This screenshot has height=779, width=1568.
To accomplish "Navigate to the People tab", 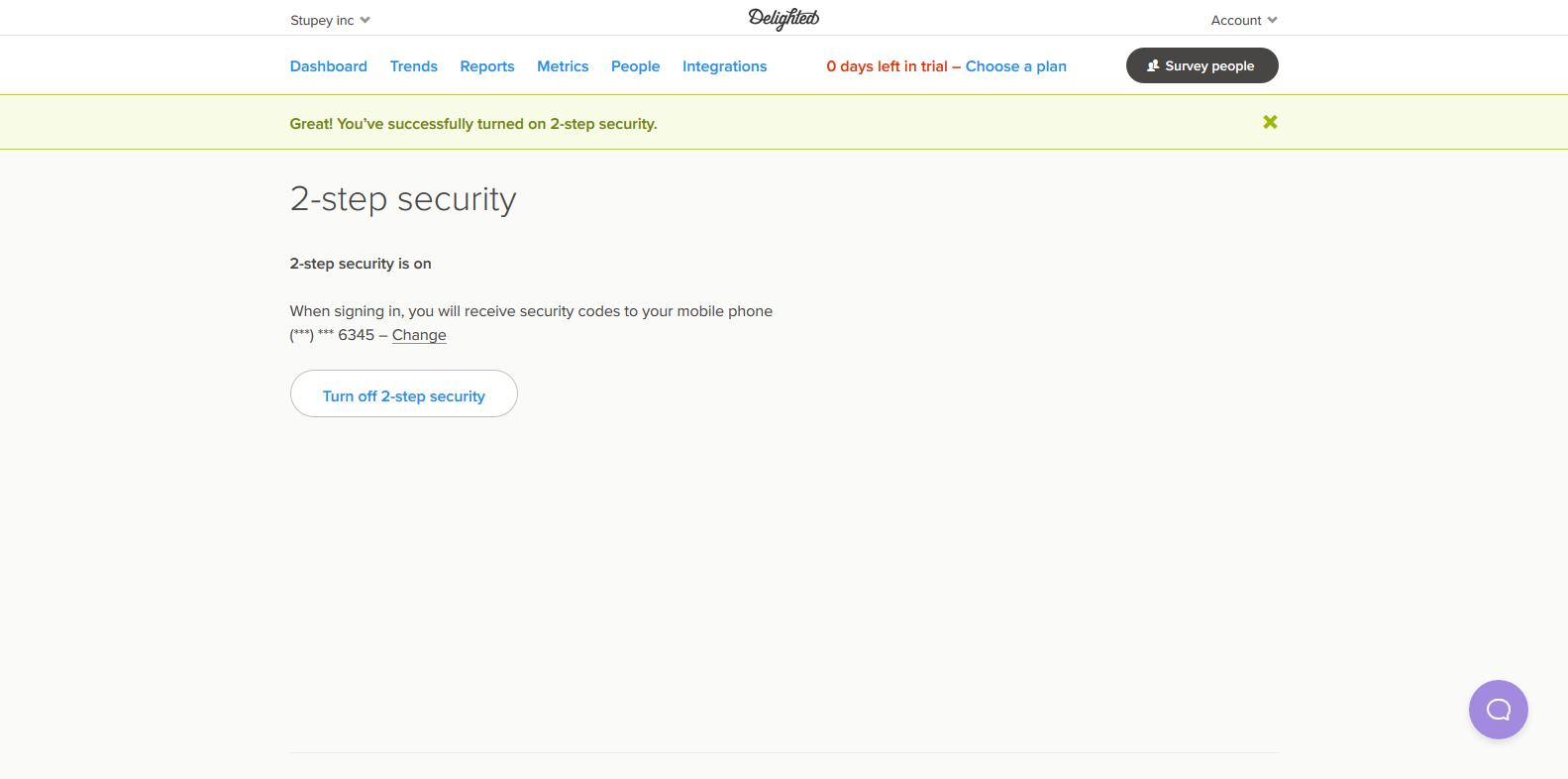I will click(635, 66).
